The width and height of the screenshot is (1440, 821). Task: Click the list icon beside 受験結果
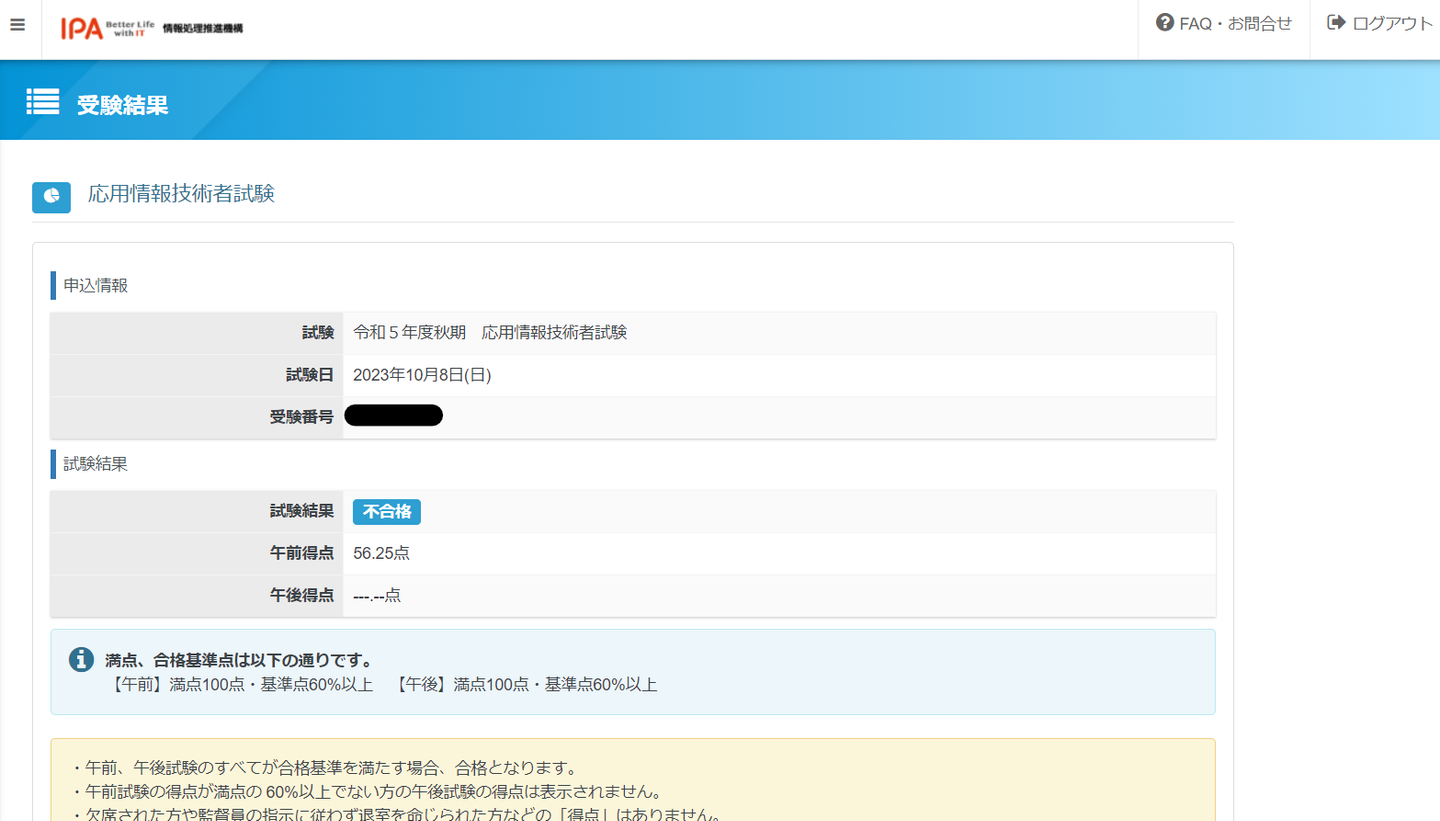tap(43, 102)
